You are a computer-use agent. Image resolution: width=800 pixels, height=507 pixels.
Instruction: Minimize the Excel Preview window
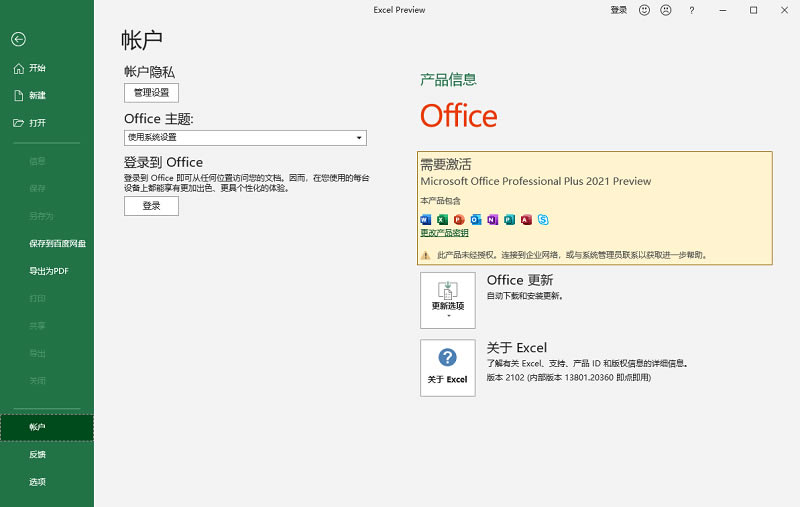point(722,10)
